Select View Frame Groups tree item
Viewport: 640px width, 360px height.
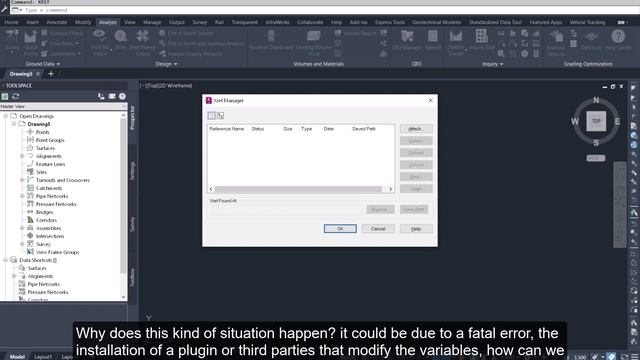[57, 252]
